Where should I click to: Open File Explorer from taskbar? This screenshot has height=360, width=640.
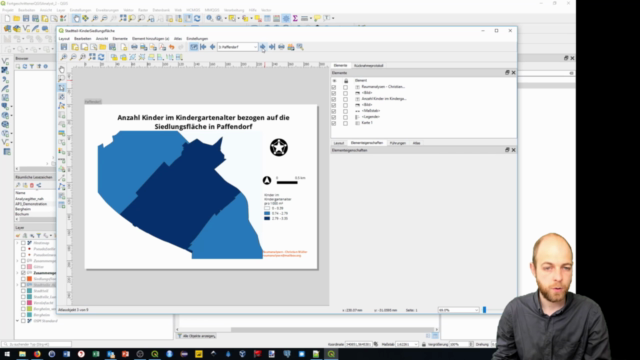(22, 354)
